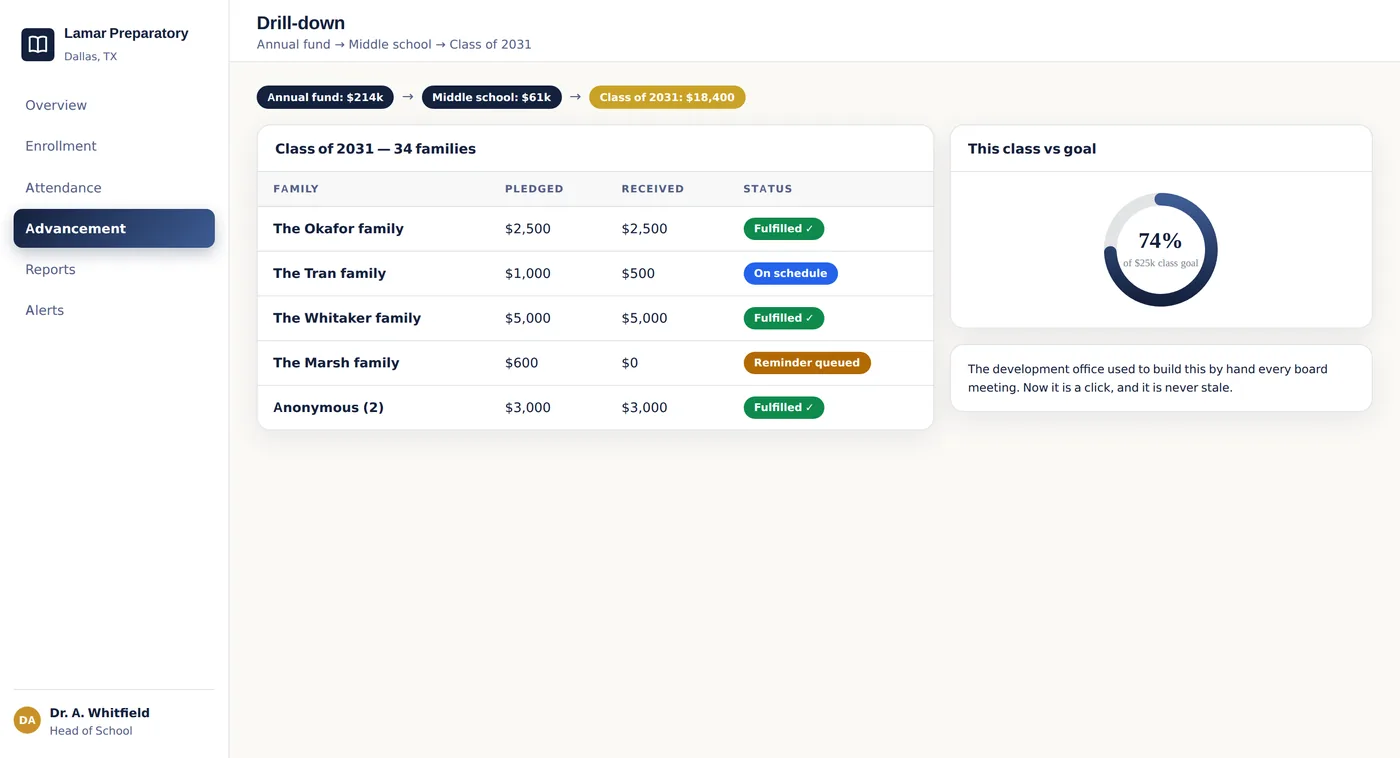Viewport: 1400px width, 758px height.
Task: Click the Fulfilled badge for the Okafor family
Action: point(784,229)
